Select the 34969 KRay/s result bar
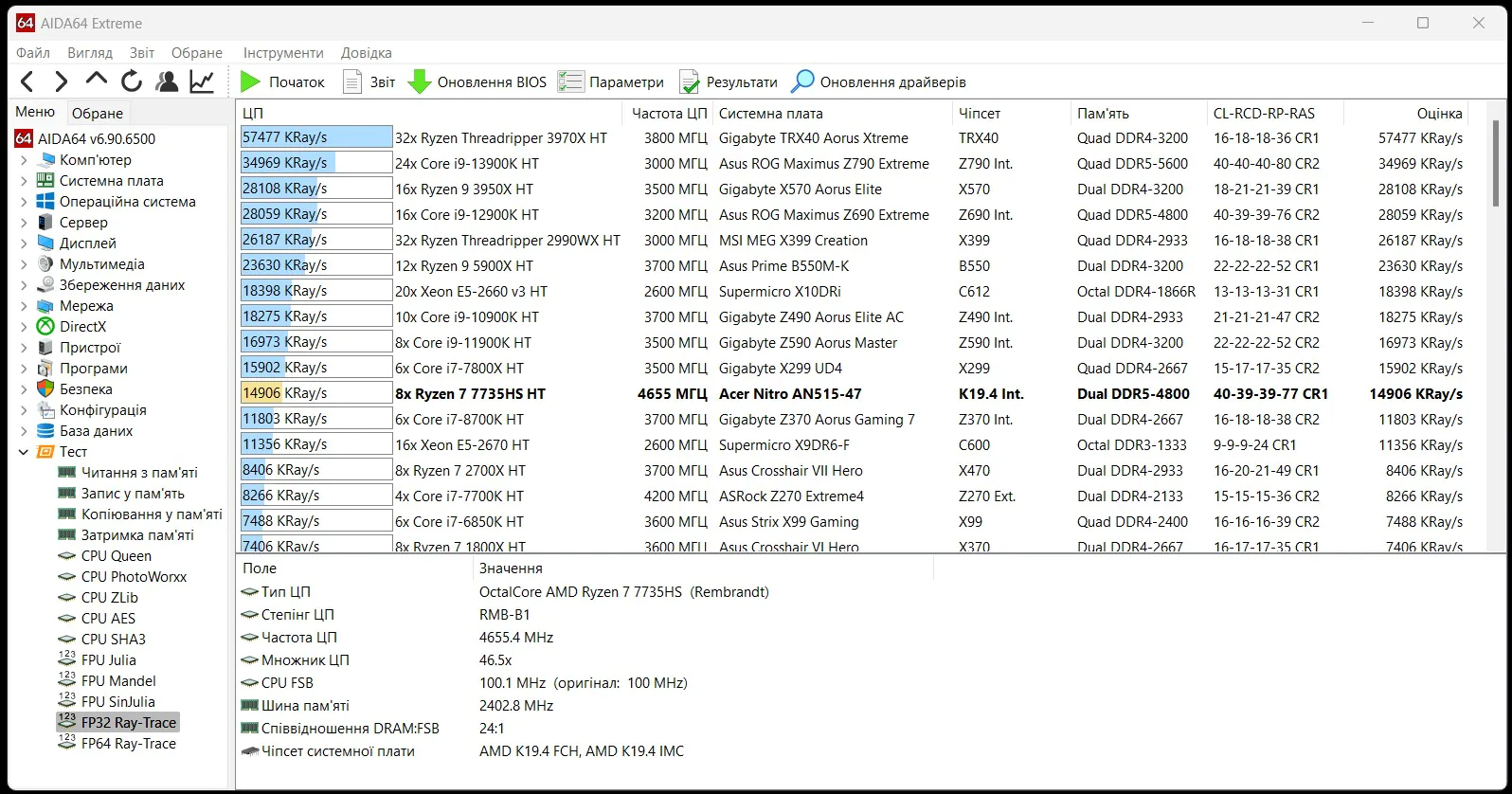Viewport: 1512px width, 794px height. point(316,163)
